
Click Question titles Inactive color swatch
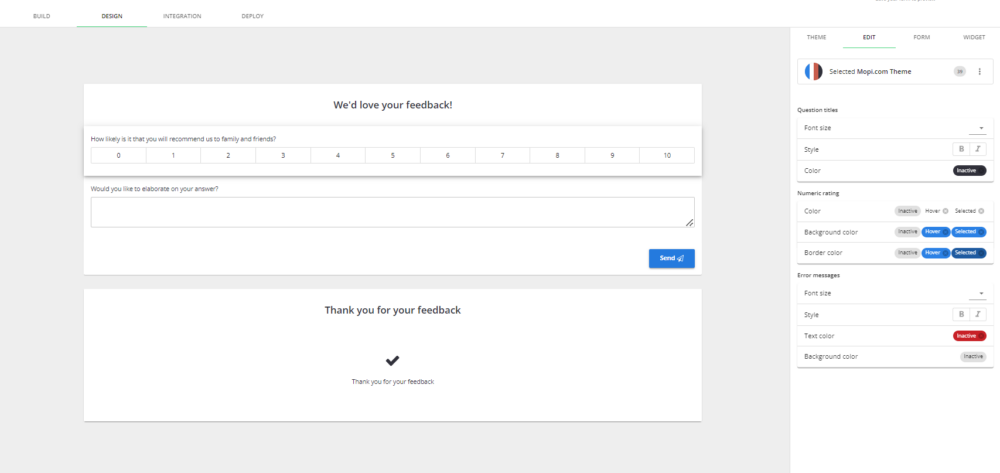tap(969, 170)
